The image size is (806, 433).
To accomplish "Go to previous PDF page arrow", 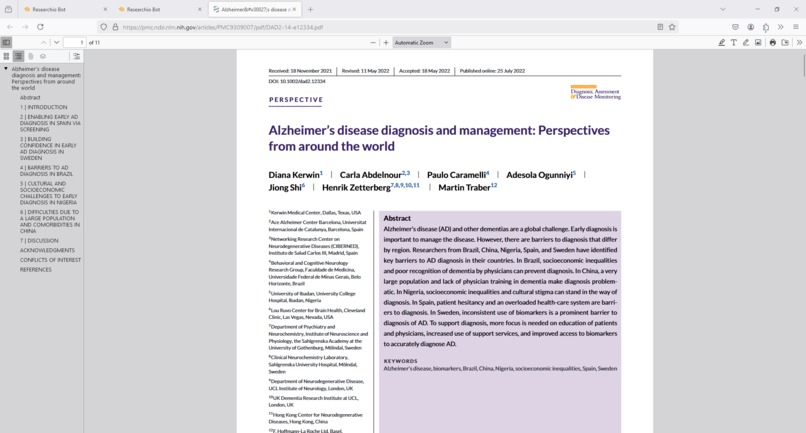I will (x=44, y=43).
